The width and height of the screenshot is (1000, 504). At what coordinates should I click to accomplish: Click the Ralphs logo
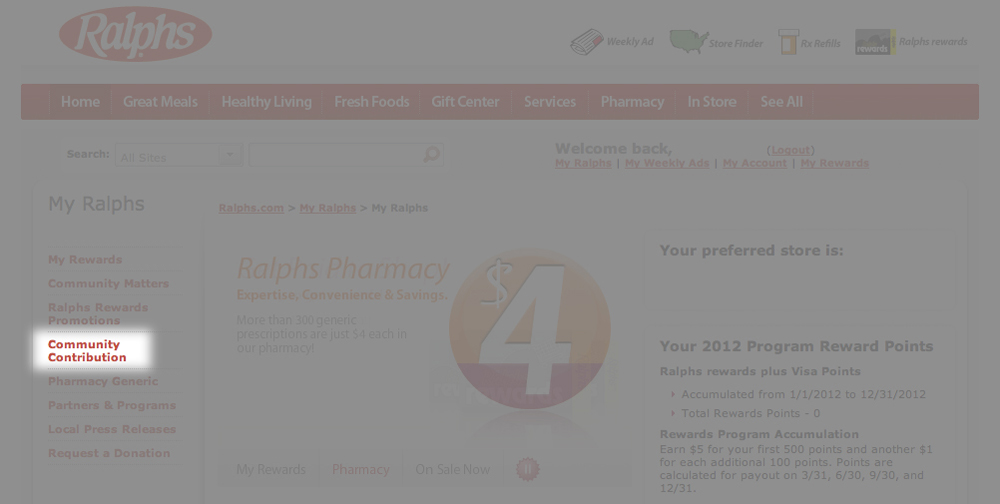point(135,34)
